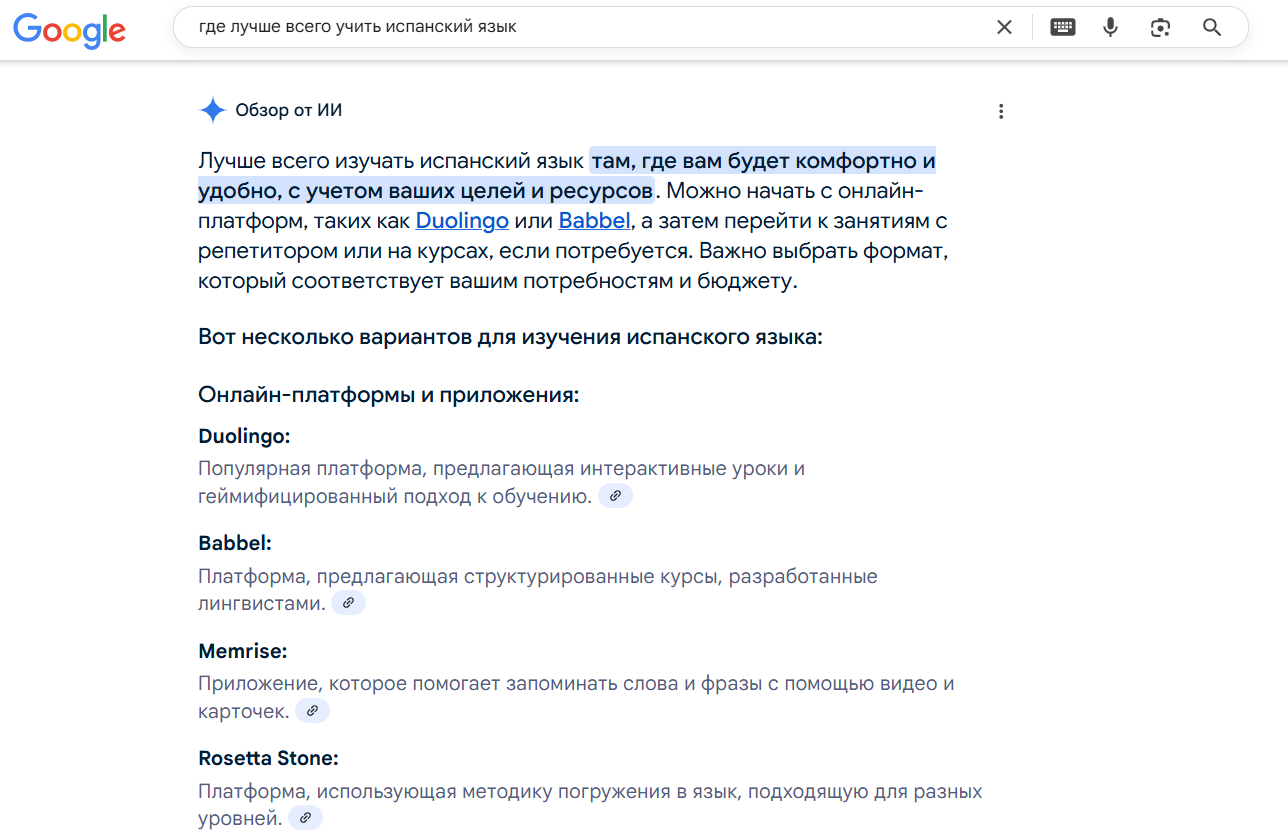Viewport: 1288px width, 838px height.
Task: Click source link icon after Babbel description
Action: coord(348,603)
